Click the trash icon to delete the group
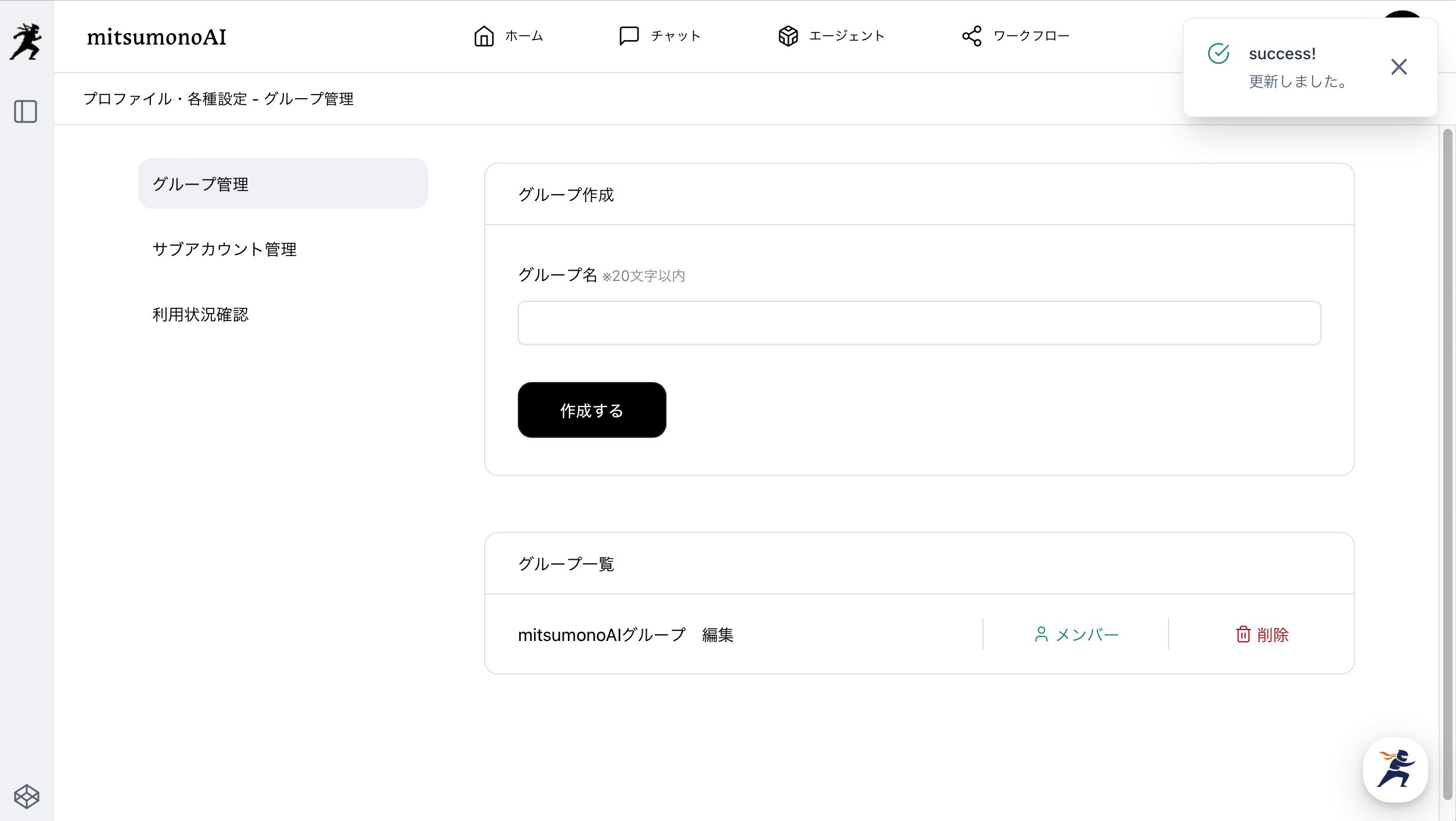Image resolution: width=1456 pixels, height=821 pixels. [1243, 634]
